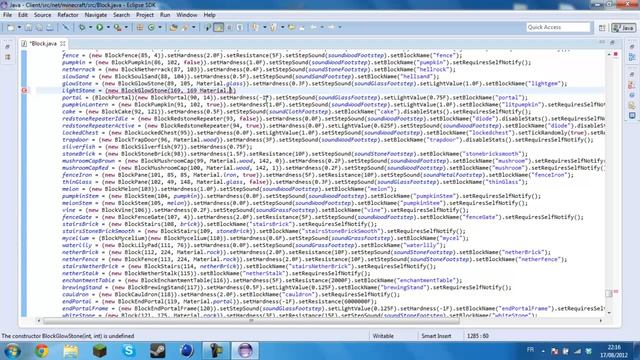Open the Run menu

coord(165,15)
